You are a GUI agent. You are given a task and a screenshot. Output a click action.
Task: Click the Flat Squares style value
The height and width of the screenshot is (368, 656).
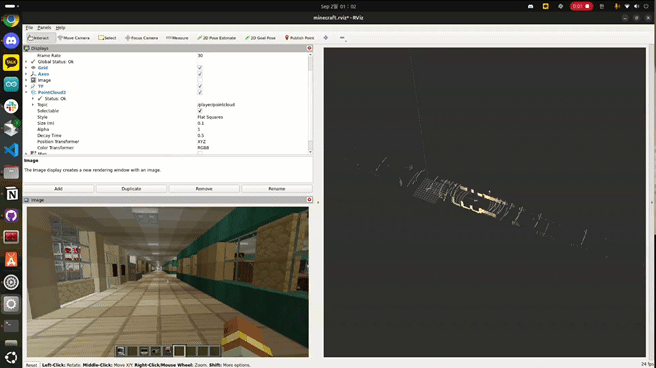(x=210, y=117)
